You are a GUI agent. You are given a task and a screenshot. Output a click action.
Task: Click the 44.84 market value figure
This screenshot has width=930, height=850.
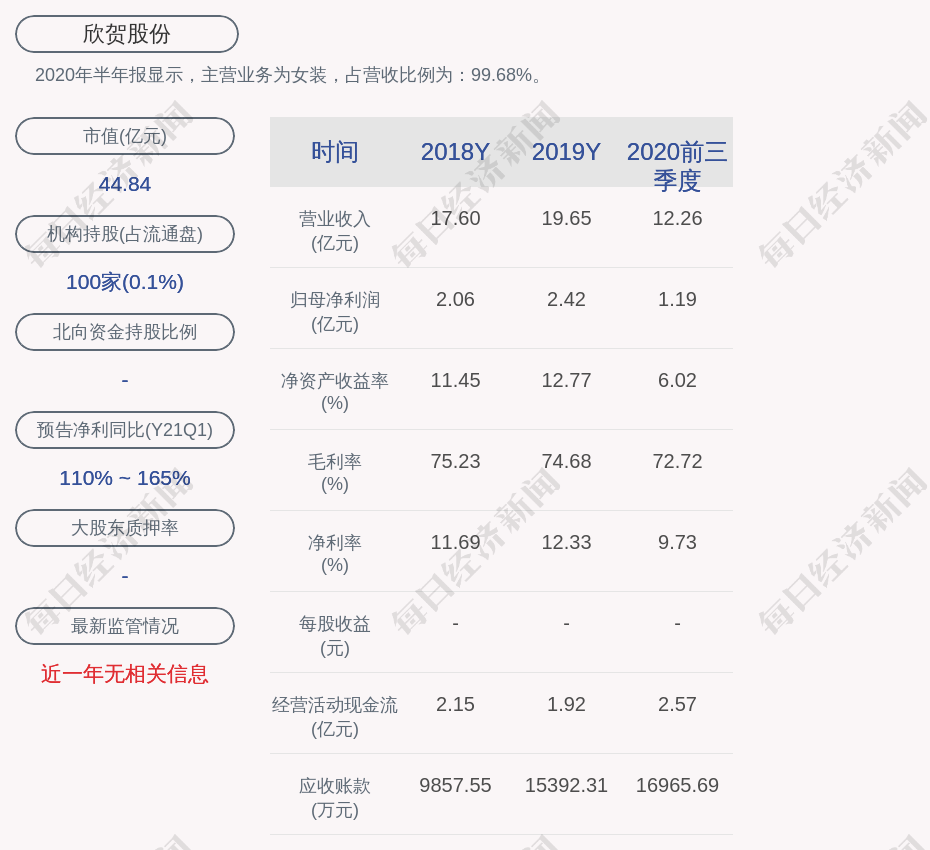[125, 184]
